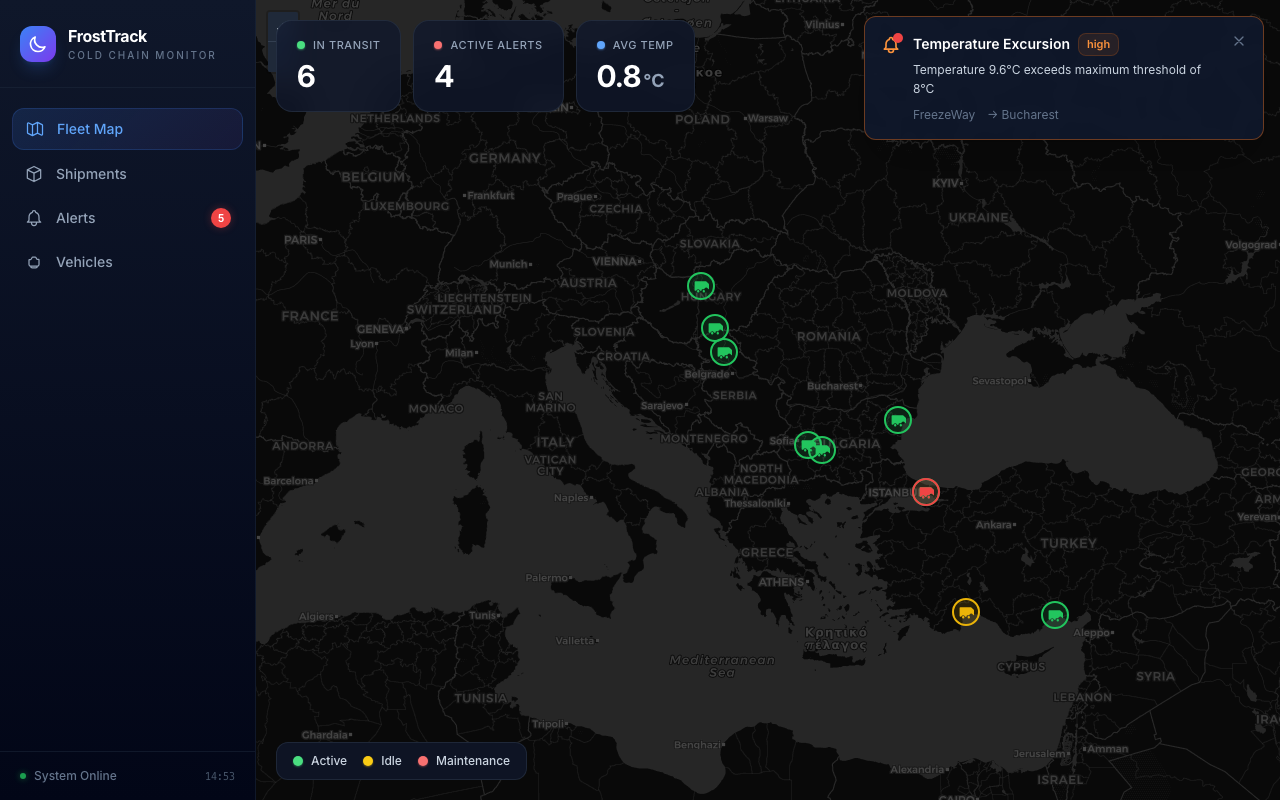Click the FrostTrack app title
Image resolution: width=1280 pixels, height=800 pixels.
tap(107, 36)
